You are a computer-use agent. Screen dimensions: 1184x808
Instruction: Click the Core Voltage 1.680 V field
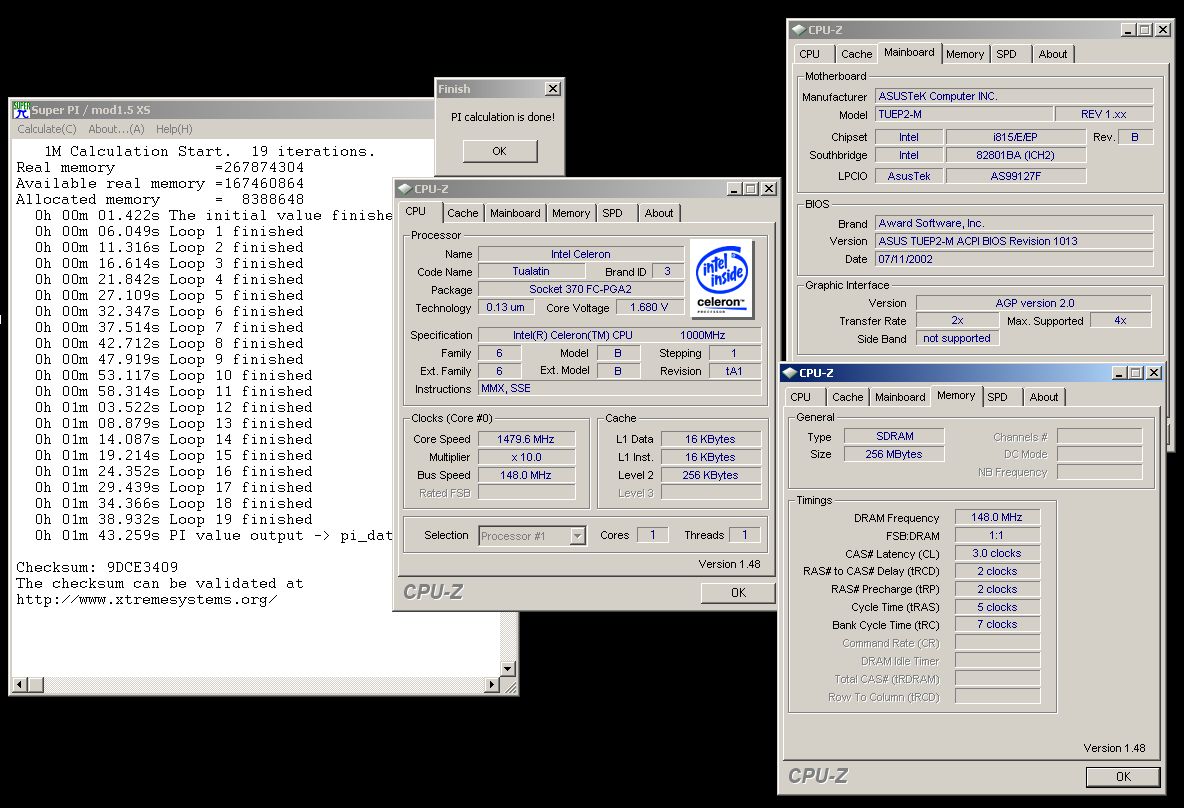point(649,308)
